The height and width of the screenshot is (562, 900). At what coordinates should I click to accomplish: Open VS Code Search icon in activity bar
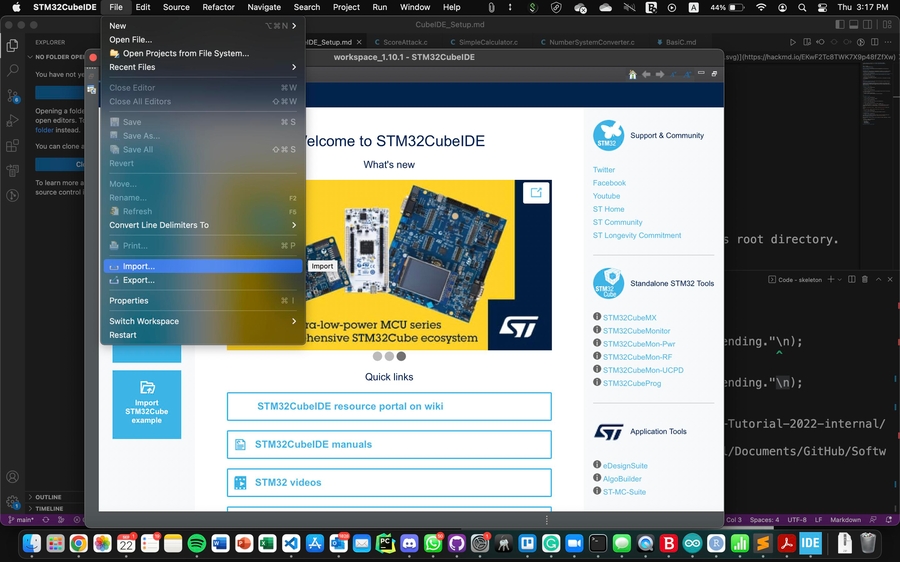coord(13,71)
